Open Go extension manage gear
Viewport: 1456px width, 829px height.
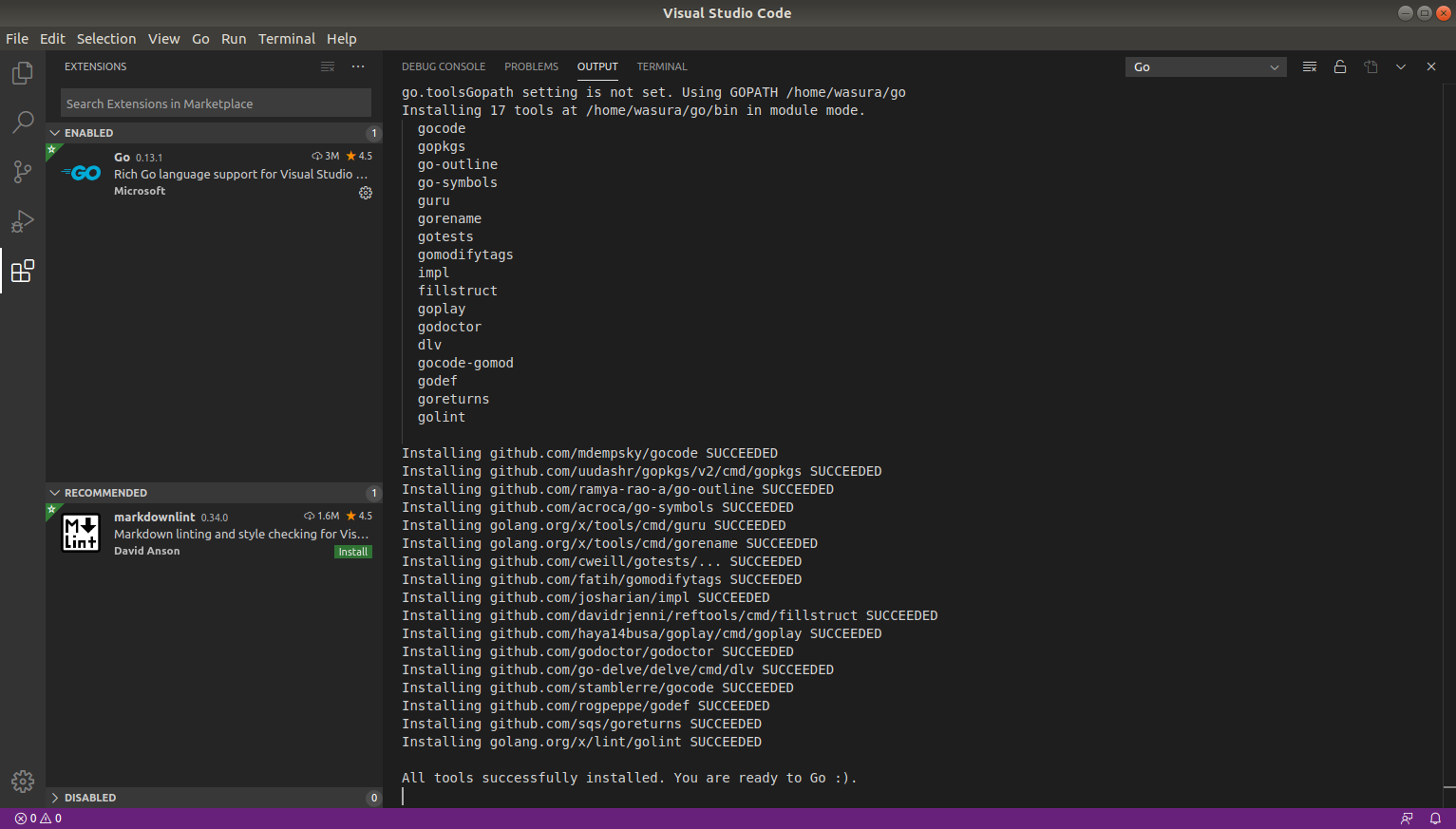click(x=366, y=193)
